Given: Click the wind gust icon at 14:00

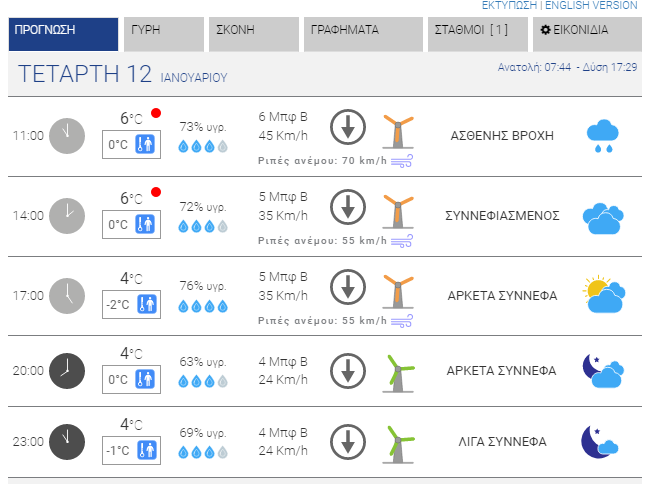Looking at the screenshot, I should (401, 241).
